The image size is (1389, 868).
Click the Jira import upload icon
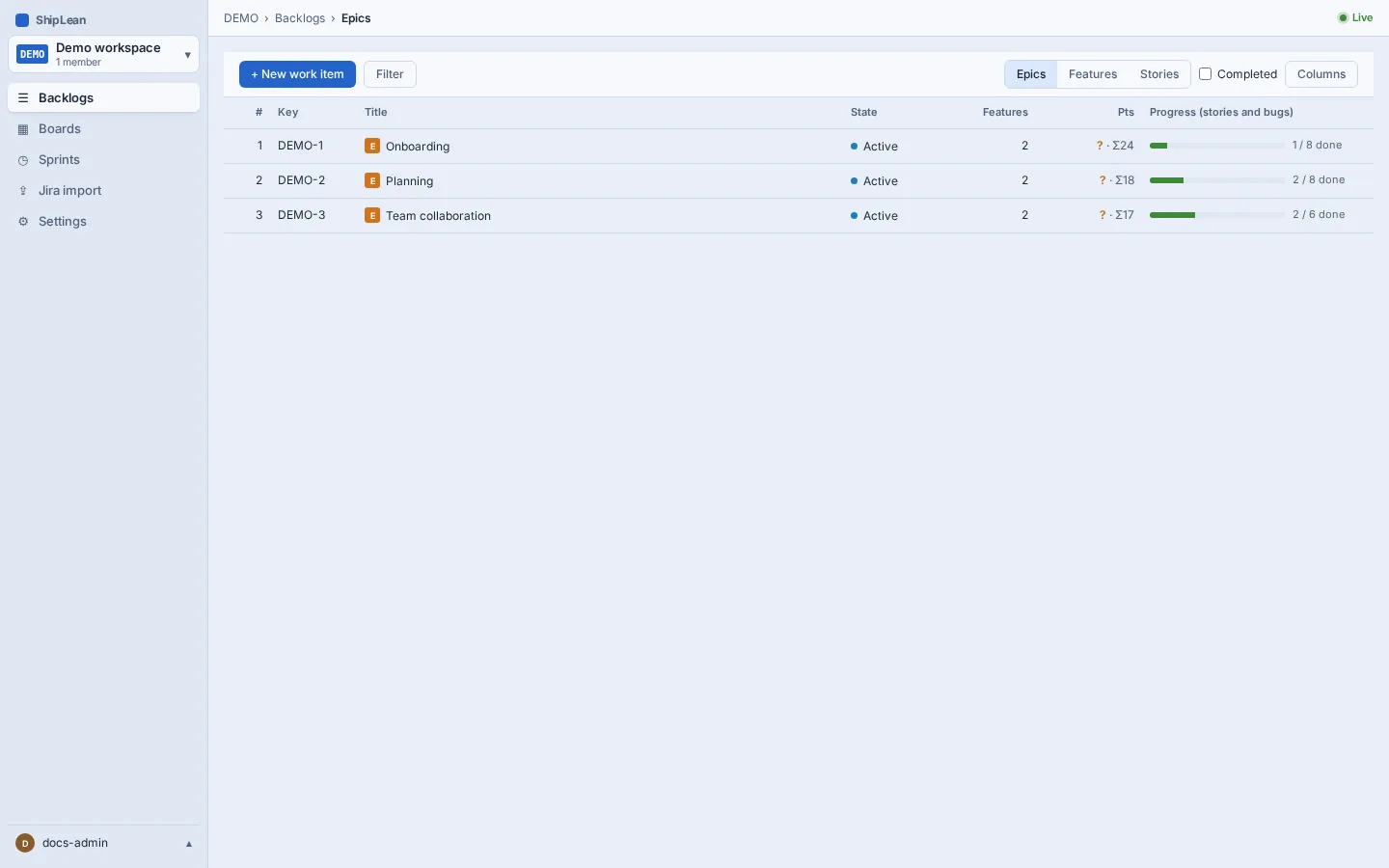pos(23,191)
